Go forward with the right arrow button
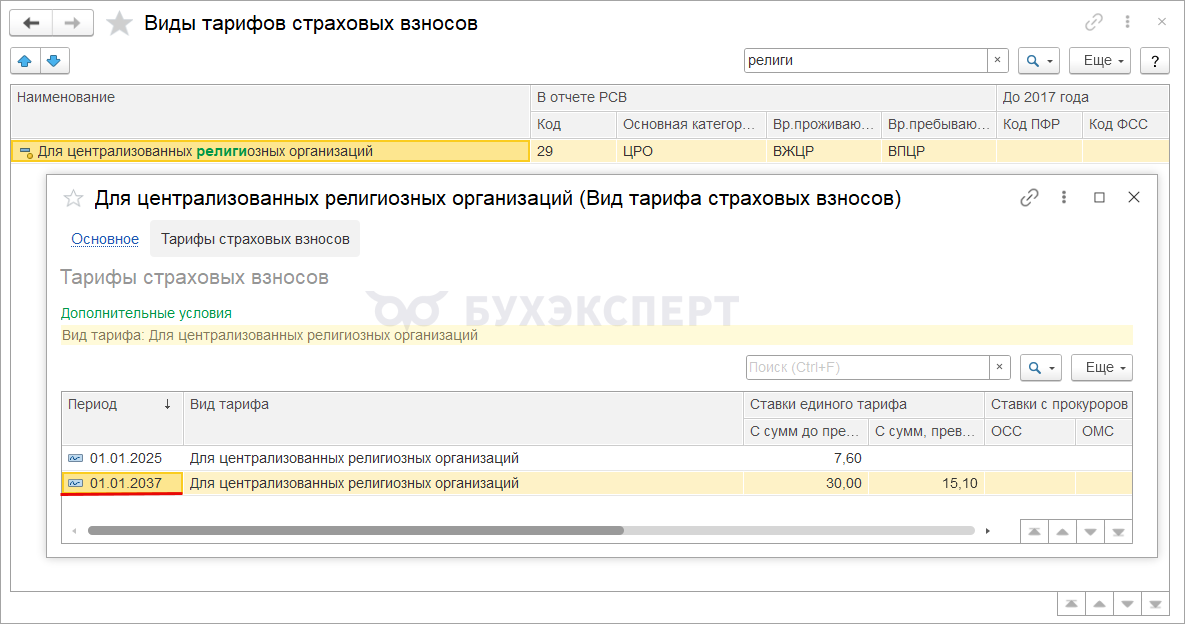Image resolution: width=1185 pixels, height=624 pixels. (x=73, y=23)
